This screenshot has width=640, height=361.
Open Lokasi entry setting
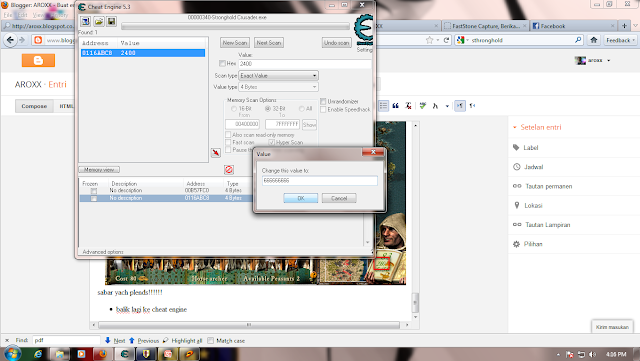click(x=533, y=205)
